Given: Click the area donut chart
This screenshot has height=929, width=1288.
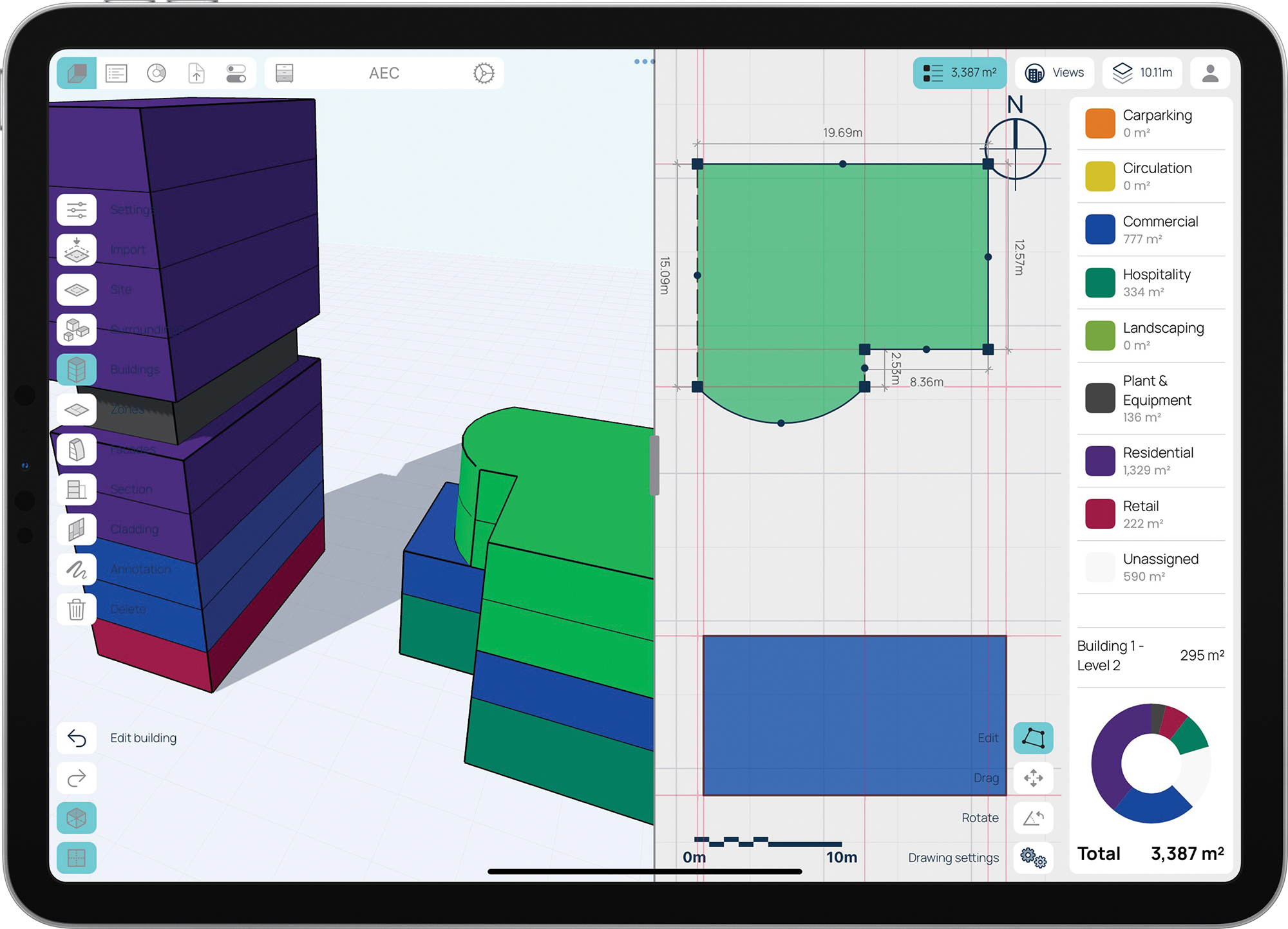Looking at the screenshot, I should point(1151,764).
